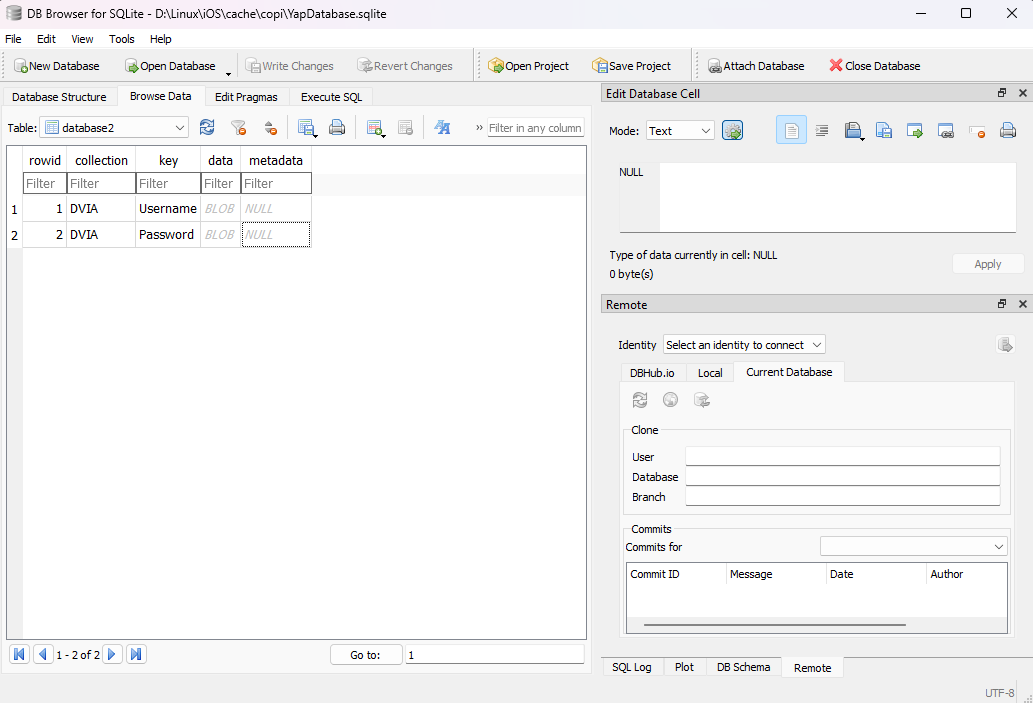
Task: Export cell content to a file
Action: click(x=883, y=130)
